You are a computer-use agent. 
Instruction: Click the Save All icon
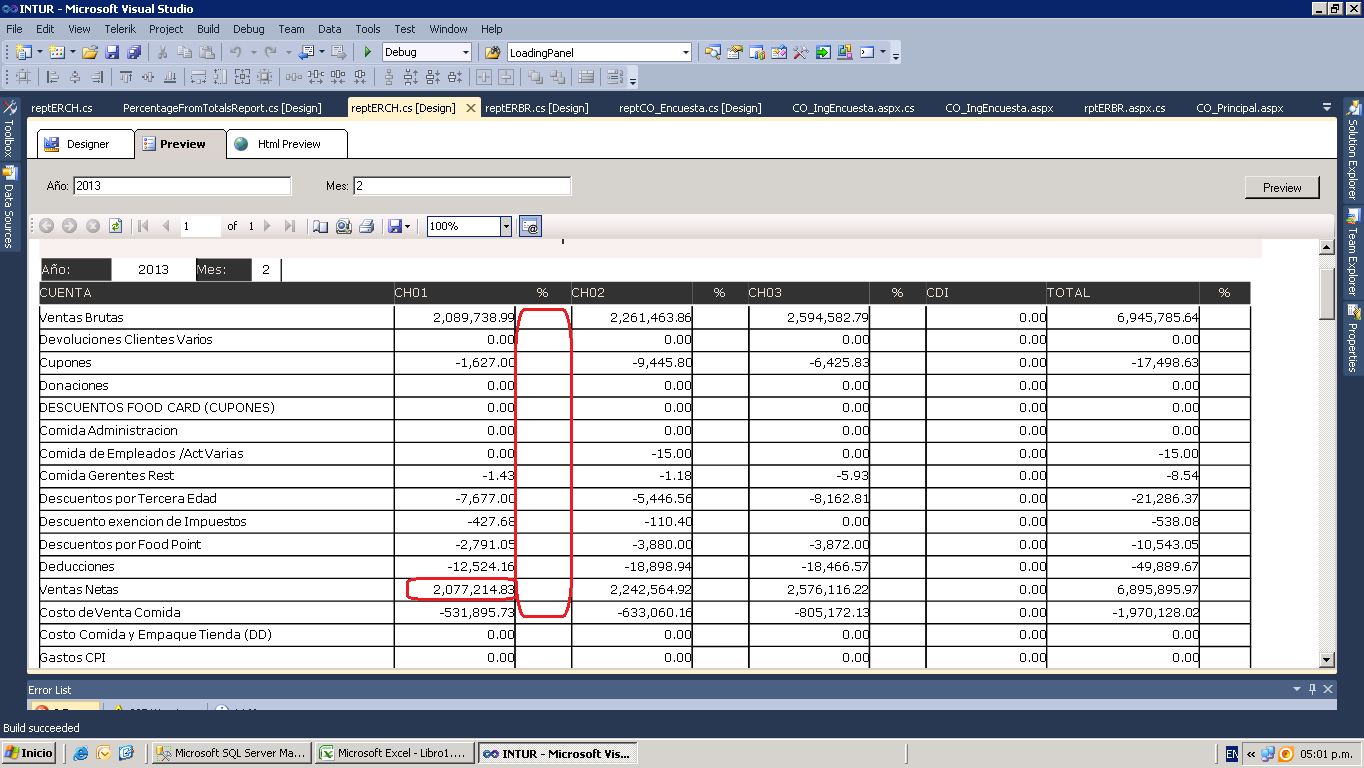click(x=133, y=52)
